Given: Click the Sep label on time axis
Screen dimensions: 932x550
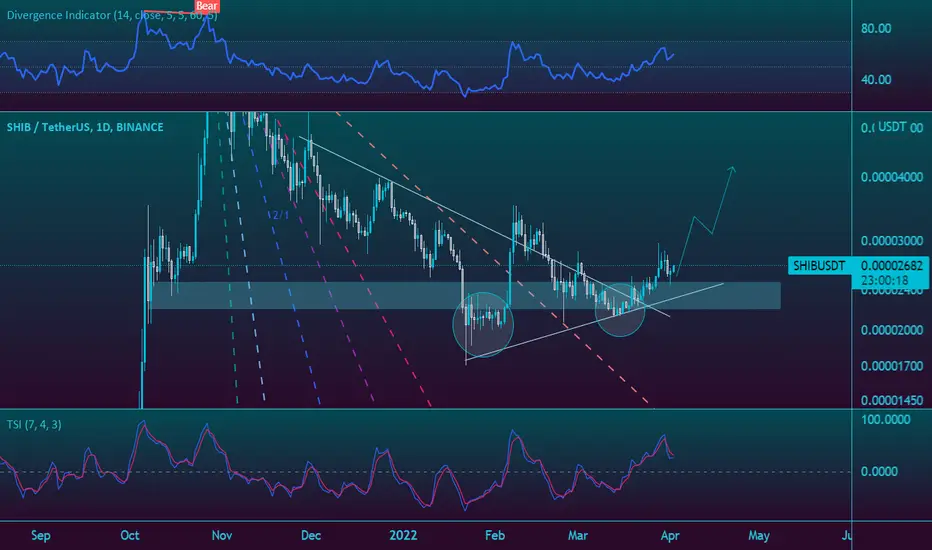Looking at the screenshot, I should 40,536.
